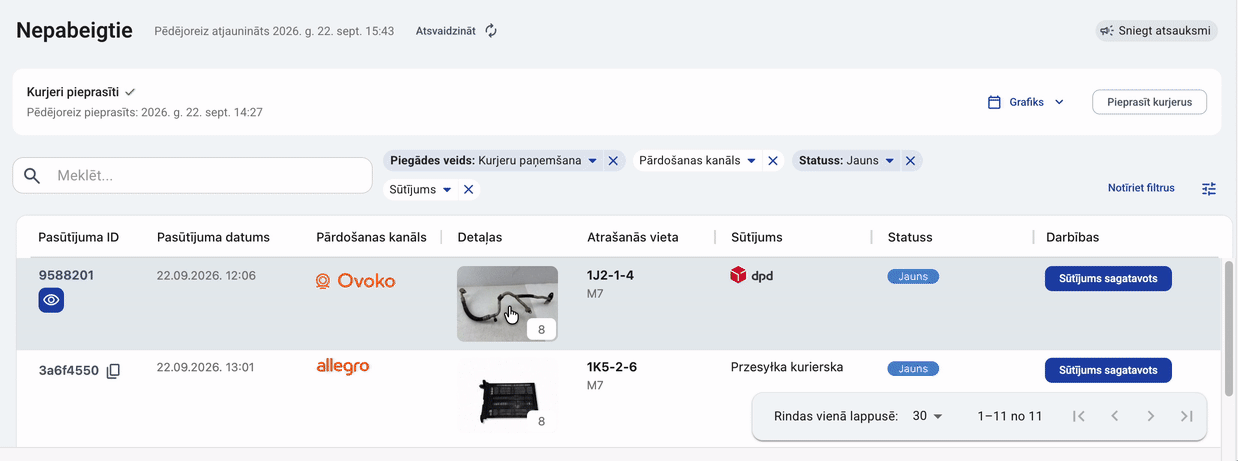Click the checkmark beside Kurjeri pieprasīti
Image resolution: width=1238 pixels, height=461 pixels.
[130, 92]
